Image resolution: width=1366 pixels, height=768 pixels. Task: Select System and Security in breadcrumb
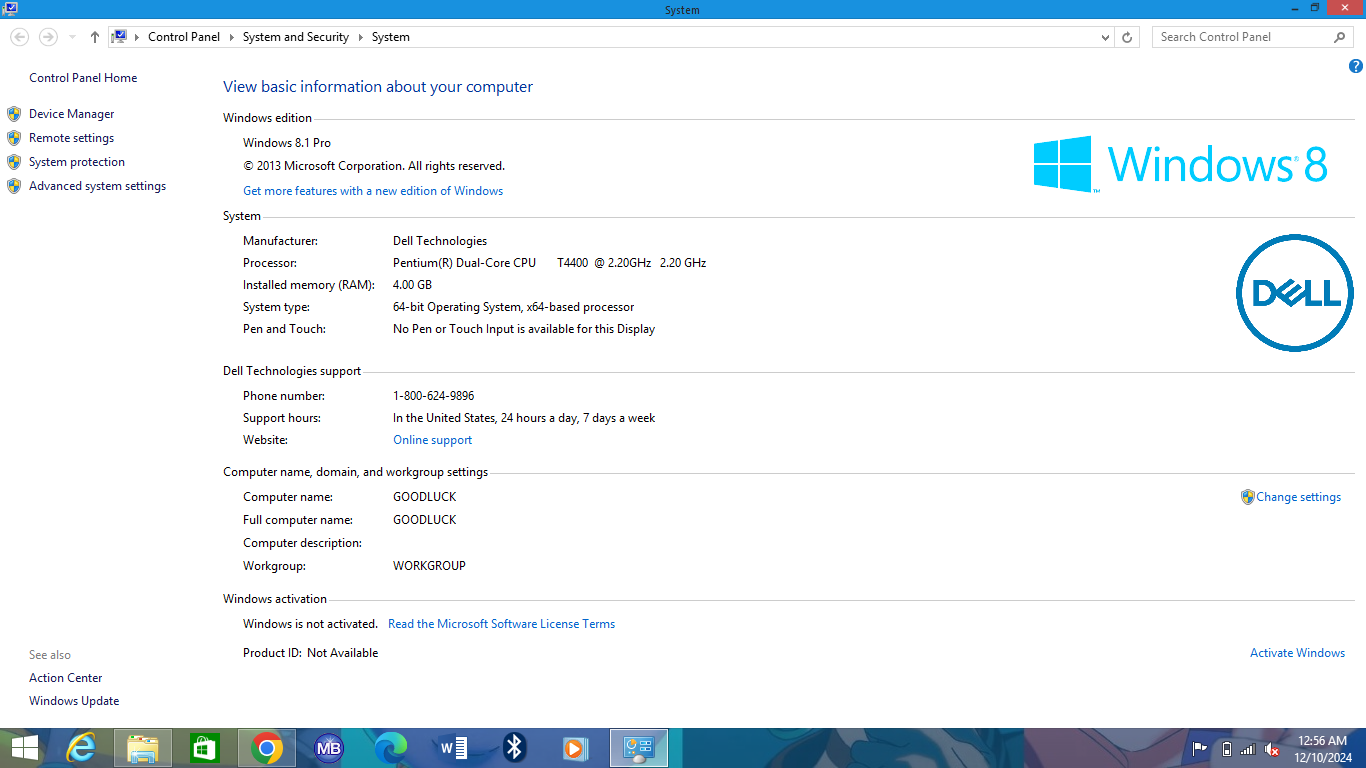pos(296,37)
